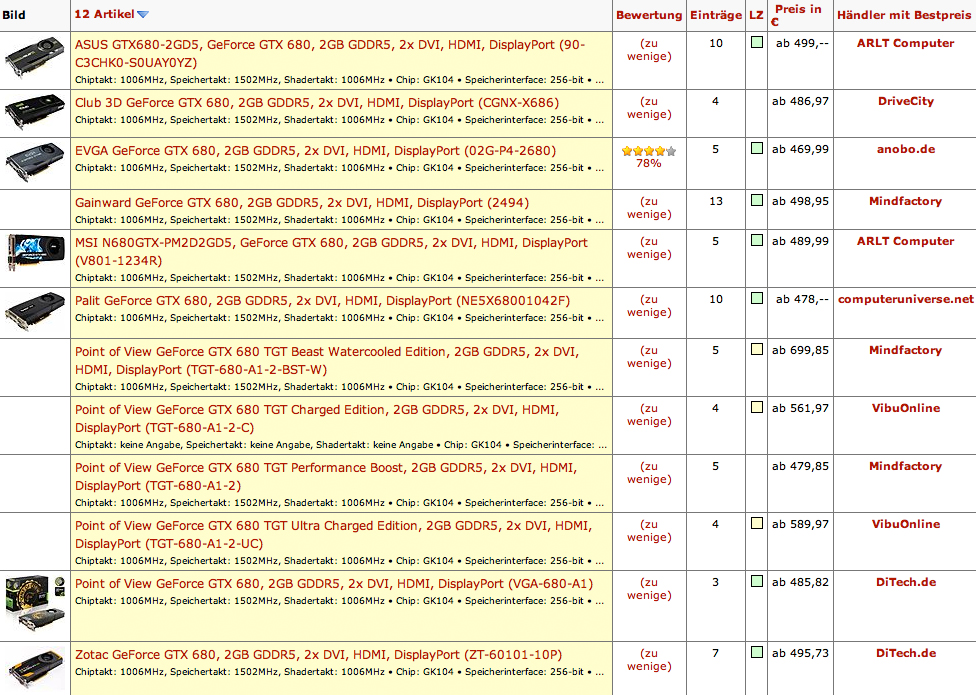Click the price ab 486,97

[x=800, y=101]
